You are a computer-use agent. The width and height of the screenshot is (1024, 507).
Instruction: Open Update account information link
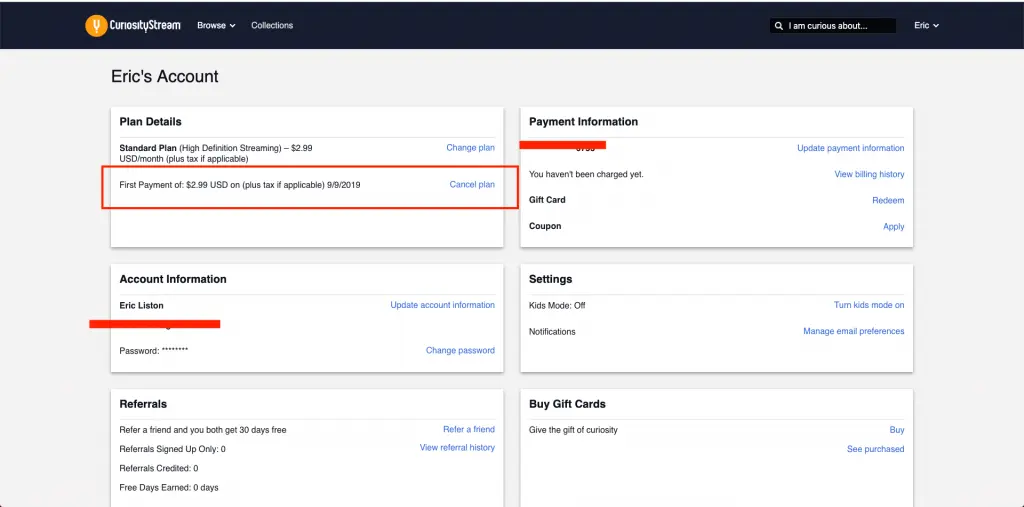(x=442, y=305)
